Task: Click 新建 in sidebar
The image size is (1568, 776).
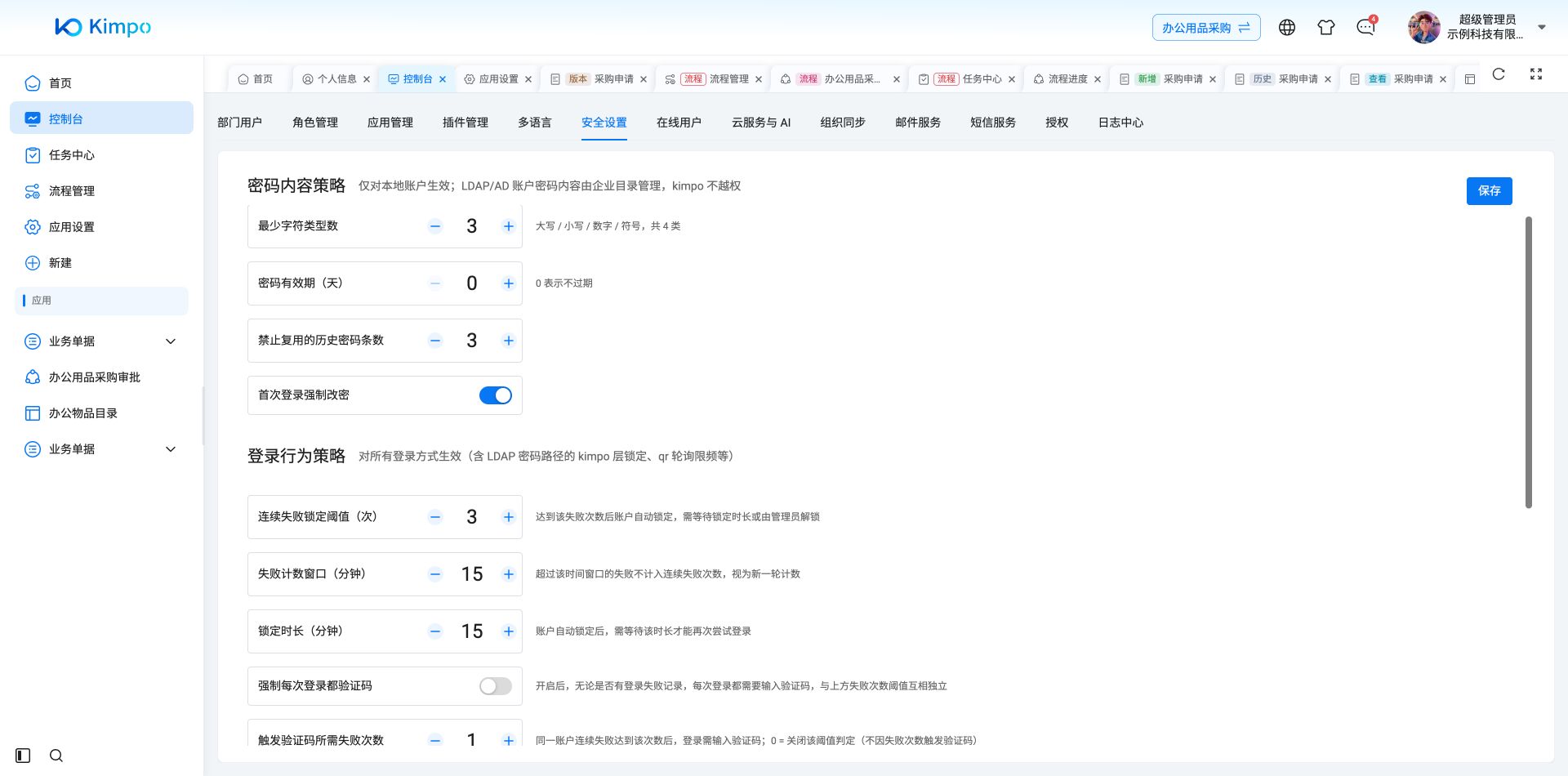Action: pos(101,263)
